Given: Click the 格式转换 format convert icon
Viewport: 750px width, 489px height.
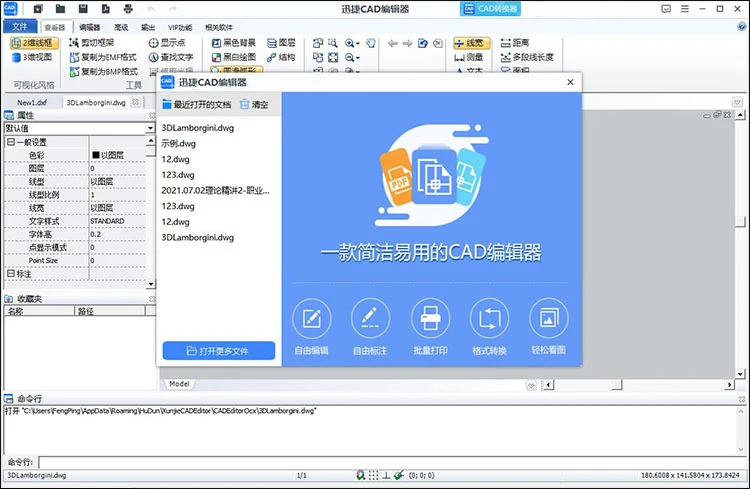Looking at the screenshot, I should 489,318.
